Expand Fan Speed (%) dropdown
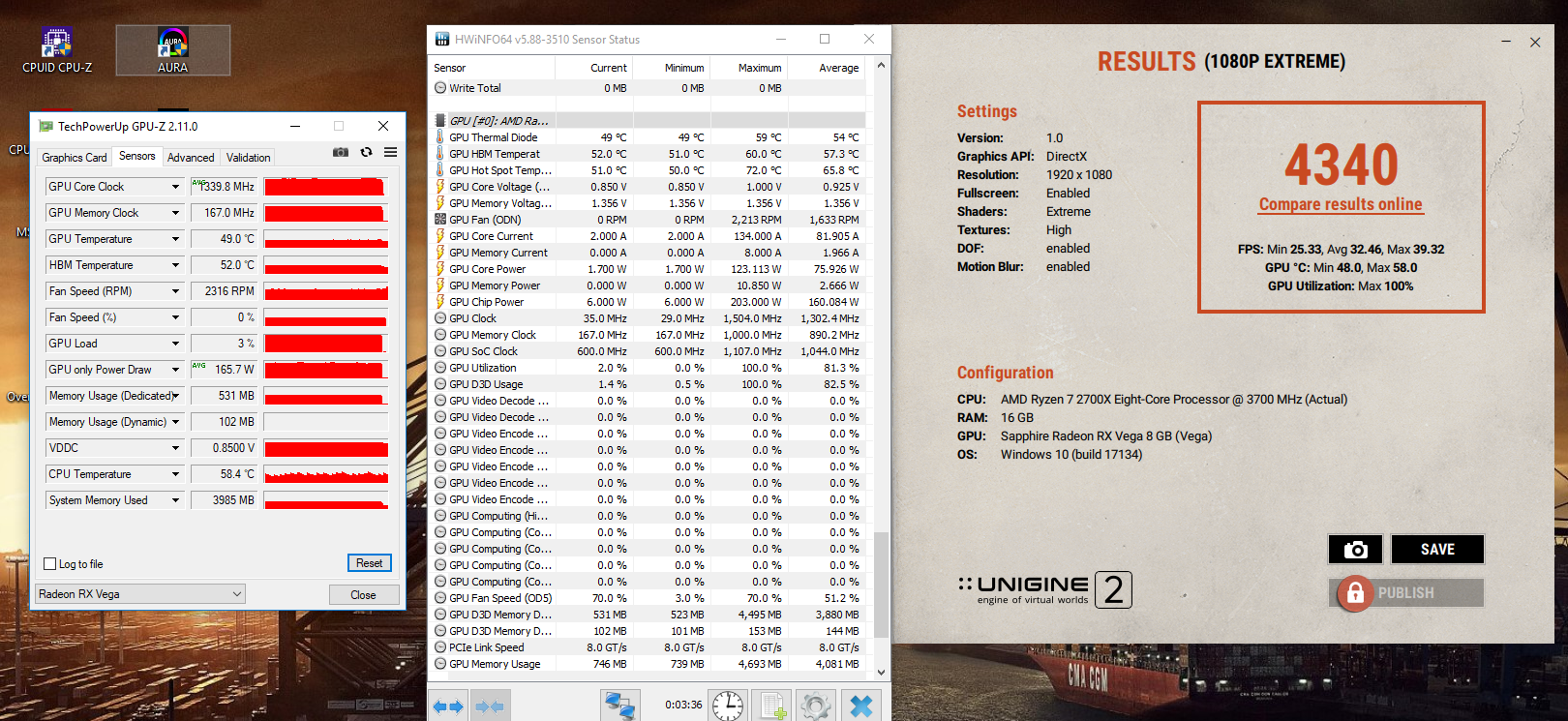 pyautogui.click(x=175, y=317)
